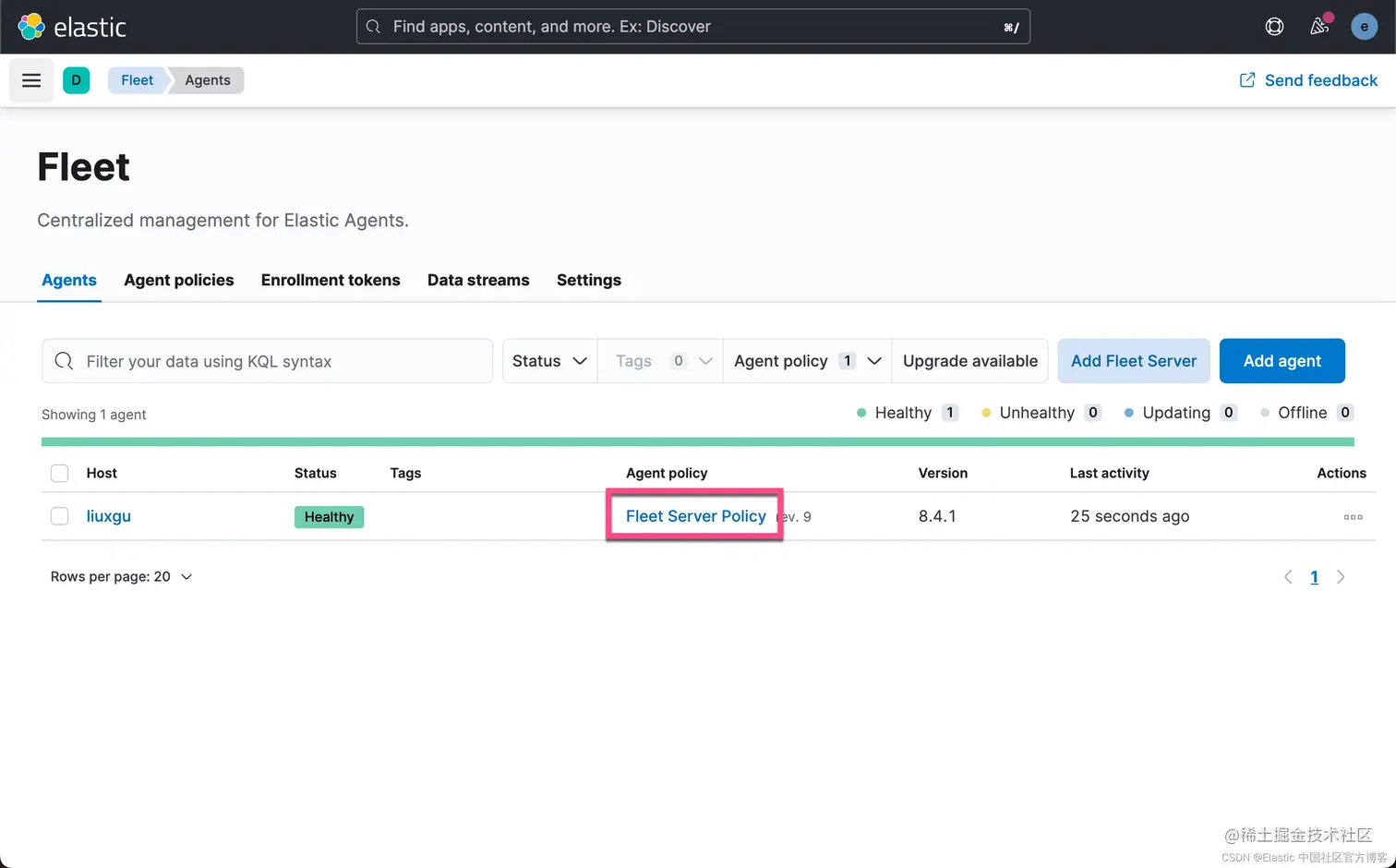Click page number 1

coord(1315,577)
